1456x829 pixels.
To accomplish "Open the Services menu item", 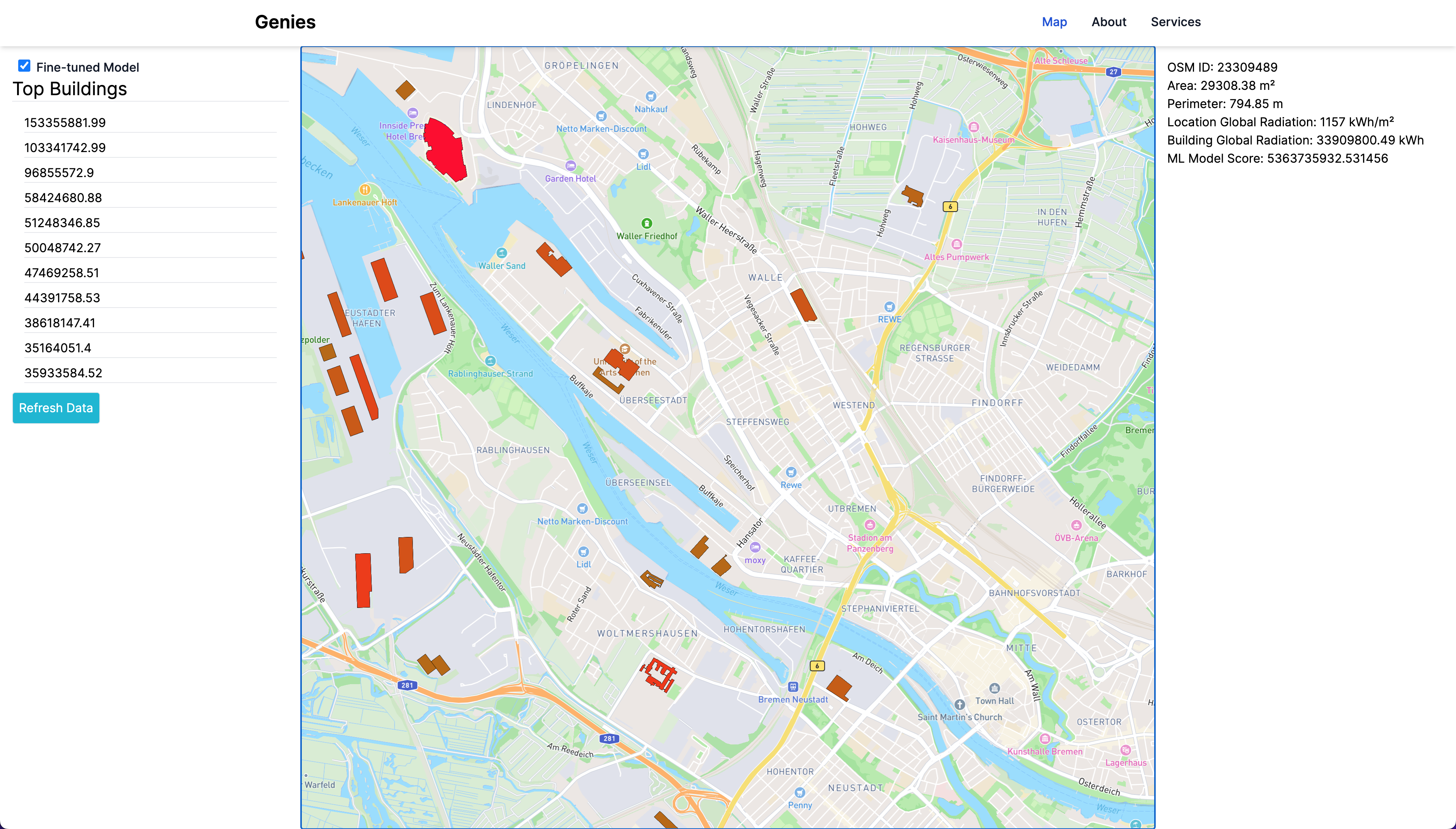I will click(x=1175, y=22).
